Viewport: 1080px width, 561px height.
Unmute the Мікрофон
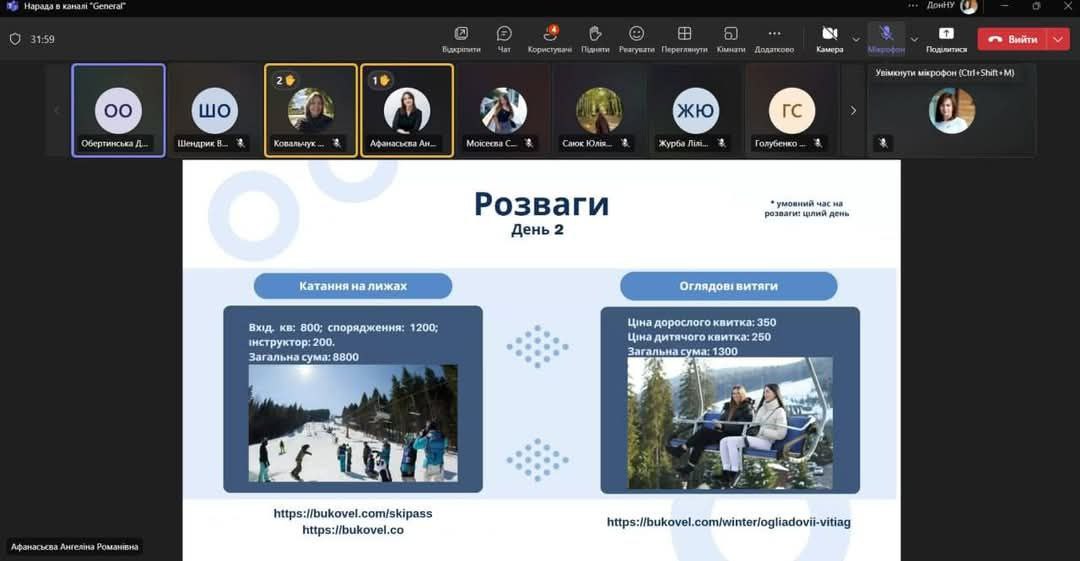pos(886,39)
